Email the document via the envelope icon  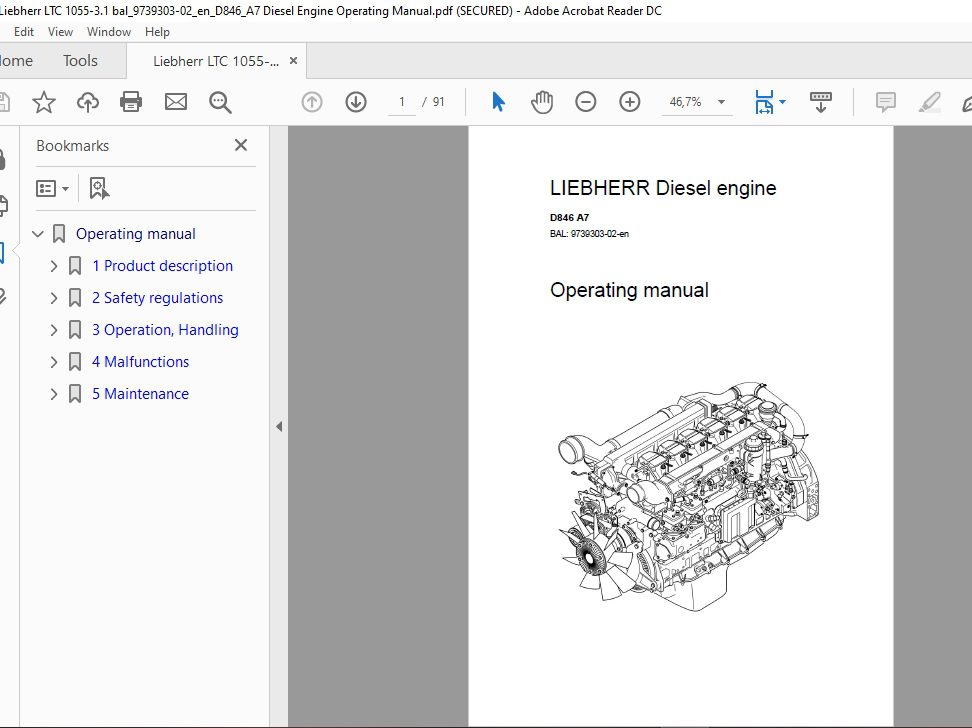176,101
